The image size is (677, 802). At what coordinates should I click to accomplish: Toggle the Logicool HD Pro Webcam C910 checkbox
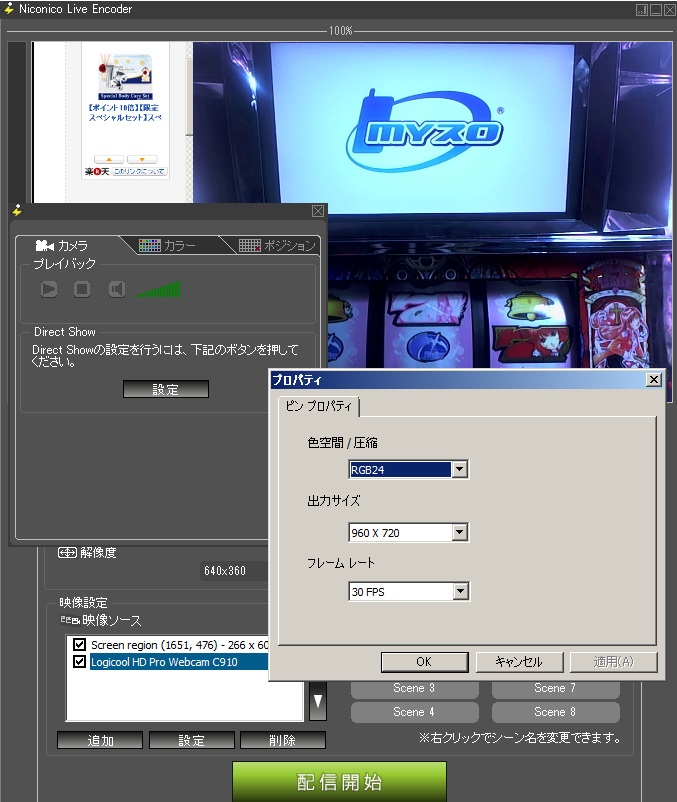pos(79,661)
